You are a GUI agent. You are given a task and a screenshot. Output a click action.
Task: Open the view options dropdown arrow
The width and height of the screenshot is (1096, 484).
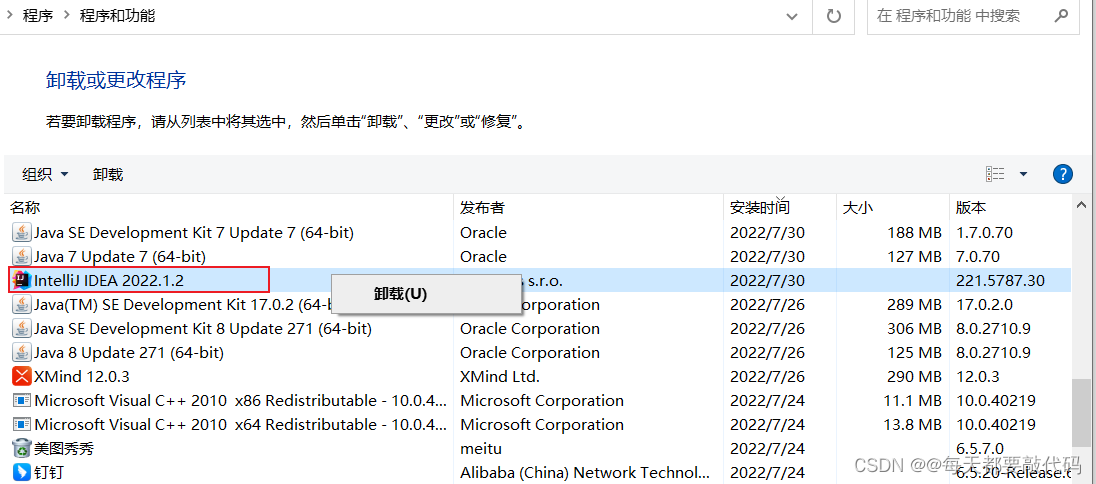(1023, 173)
